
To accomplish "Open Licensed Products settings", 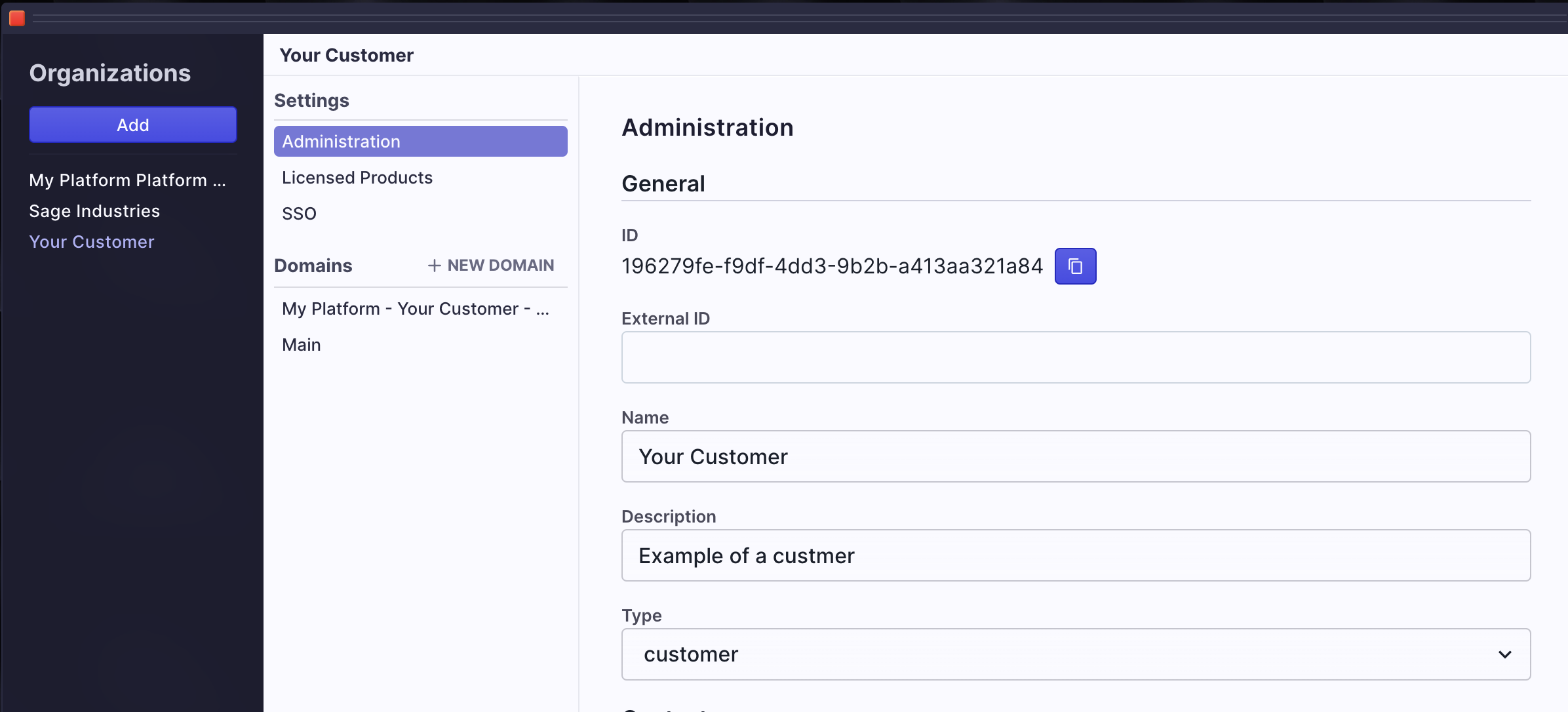I will click(x=357, y=178).
